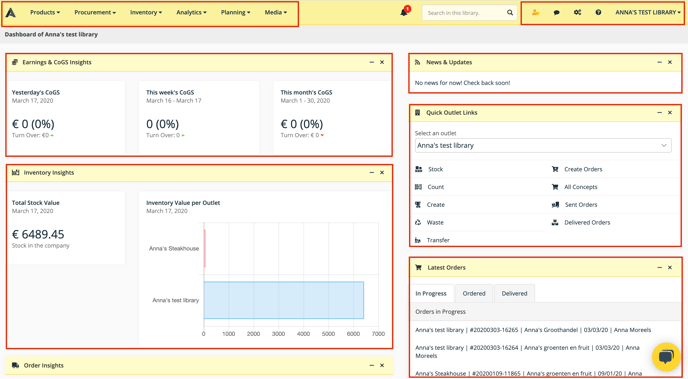Go to the Stock link
This screenshot has width=688, height=379.
coord(435,169)
